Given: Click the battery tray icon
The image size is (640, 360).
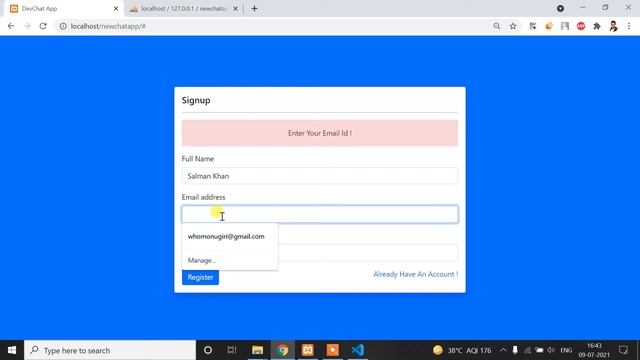Looking at the screenshot, I should click(539, 350).
